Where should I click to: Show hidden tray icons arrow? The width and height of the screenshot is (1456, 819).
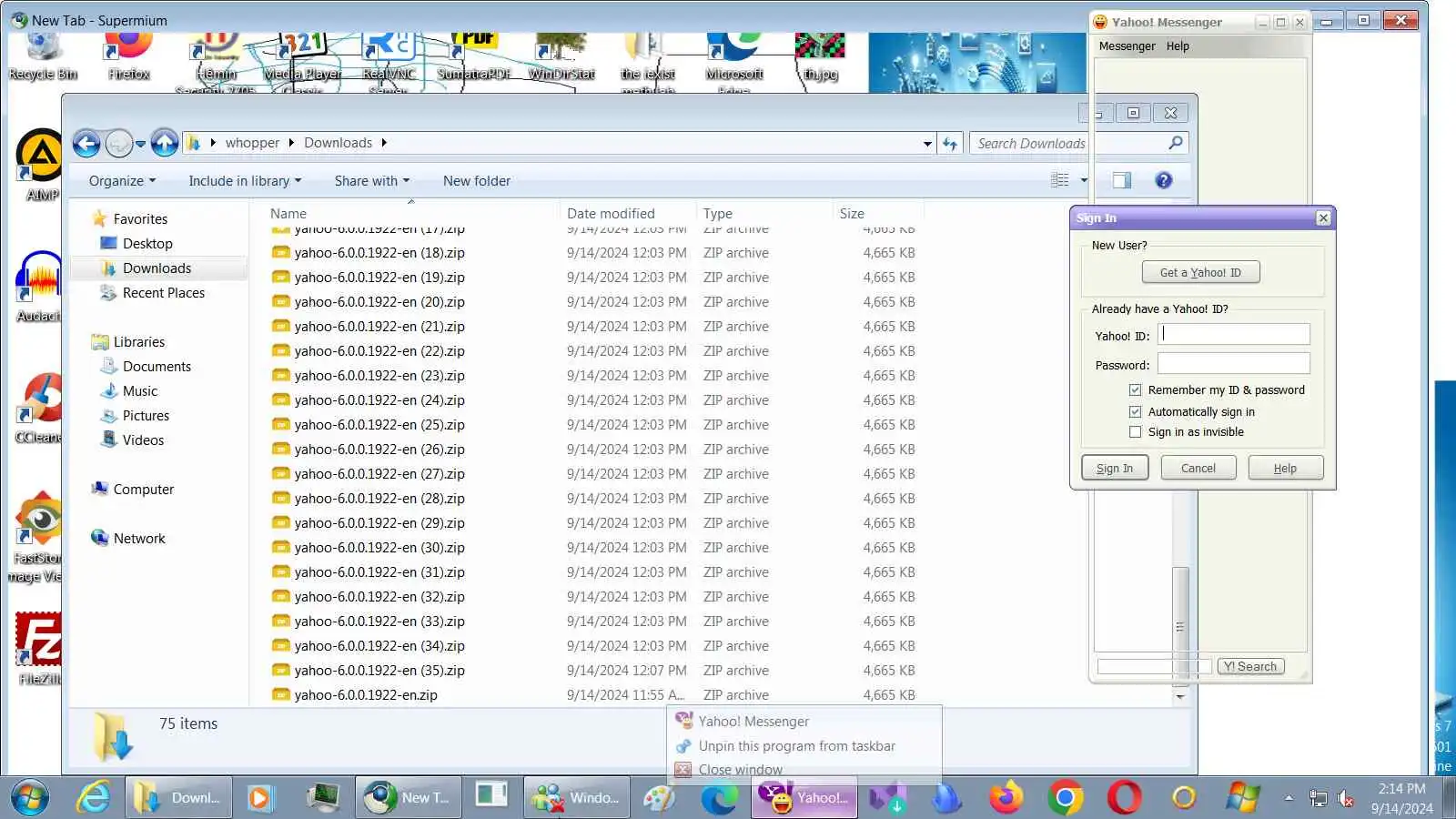coord(1289,798)
